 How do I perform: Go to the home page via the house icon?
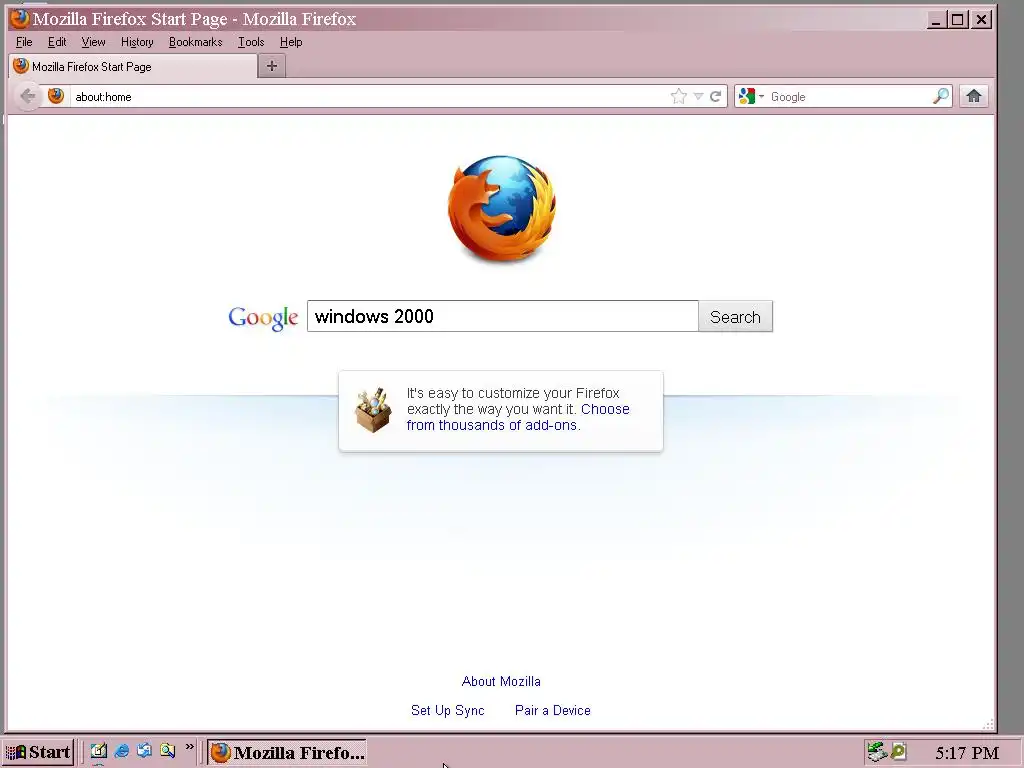tap(974, 96)
